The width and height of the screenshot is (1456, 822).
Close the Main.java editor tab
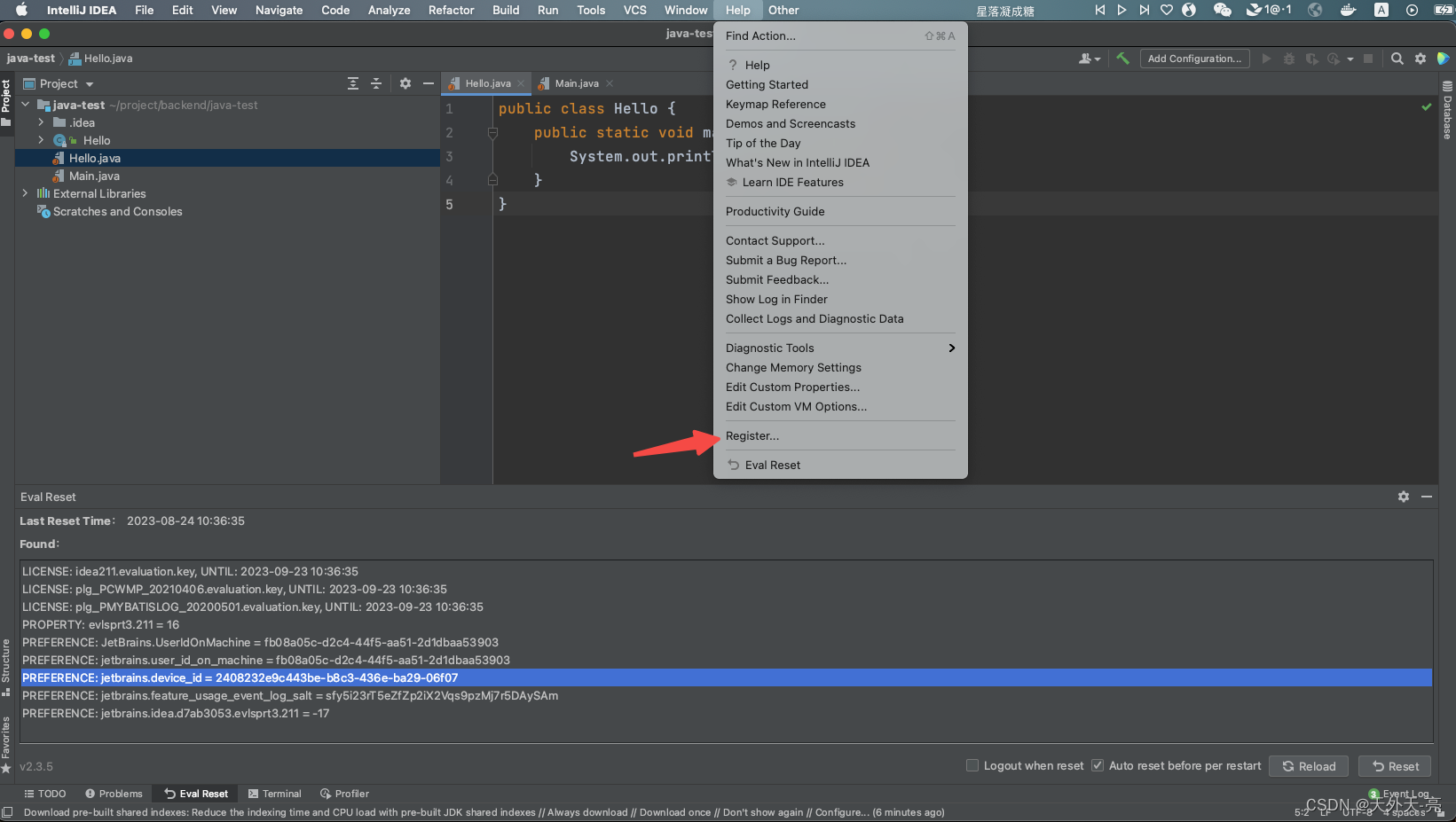[x=610, y=83]
